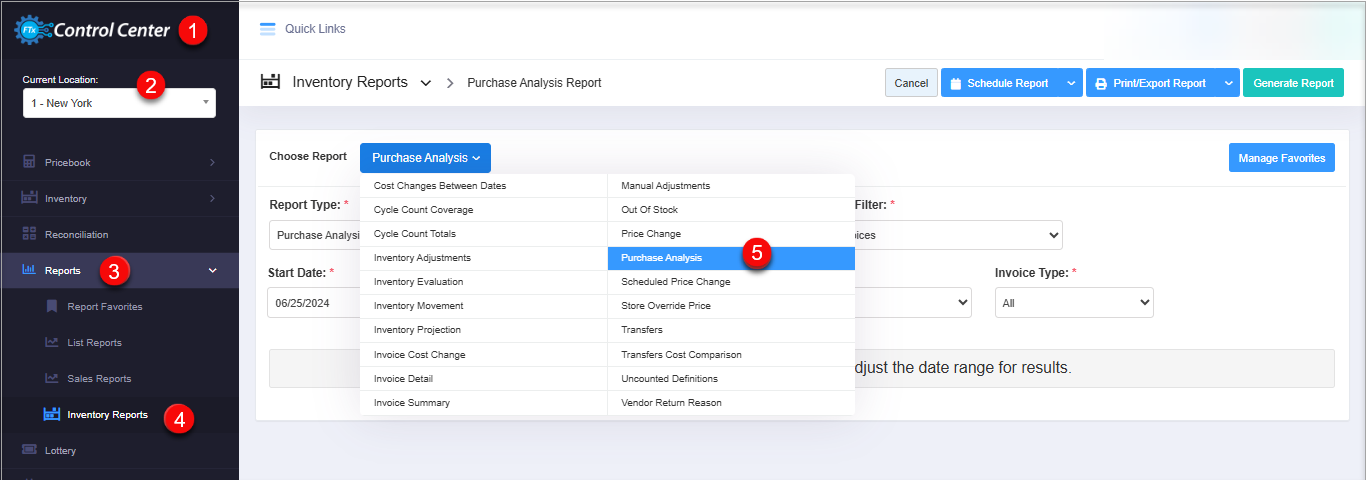Open the Invoice Type dropdown
Viewport: 1368px width, 480px height.
point(1073,303)
